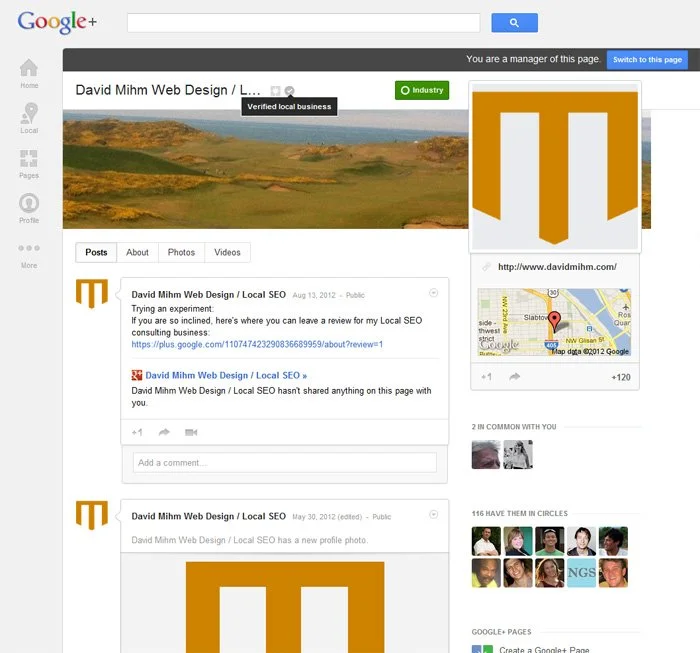Image resolution: width=700 pixels, height=653 pixels.
Task: Open David Mihm Web Design / Local SEO » link
Action: [226, 375]
